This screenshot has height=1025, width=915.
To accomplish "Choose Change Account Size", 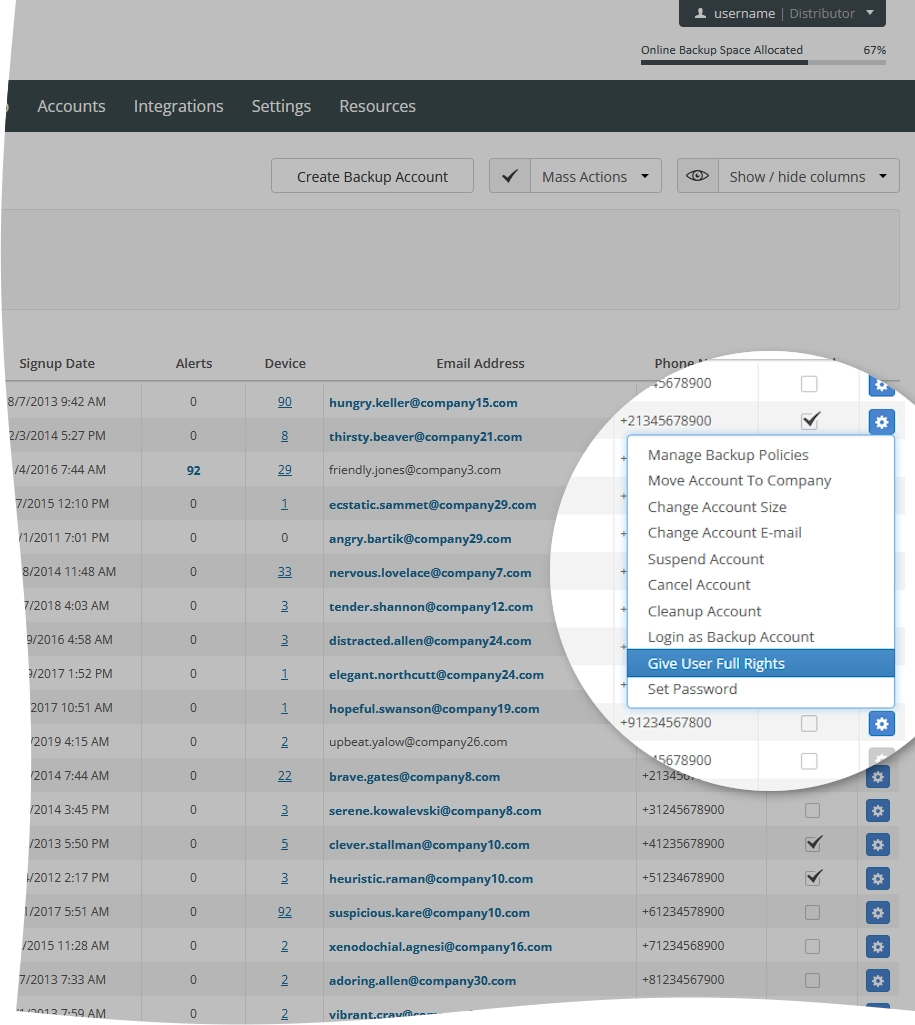I will pyautogui.click(x=717, y=507).
